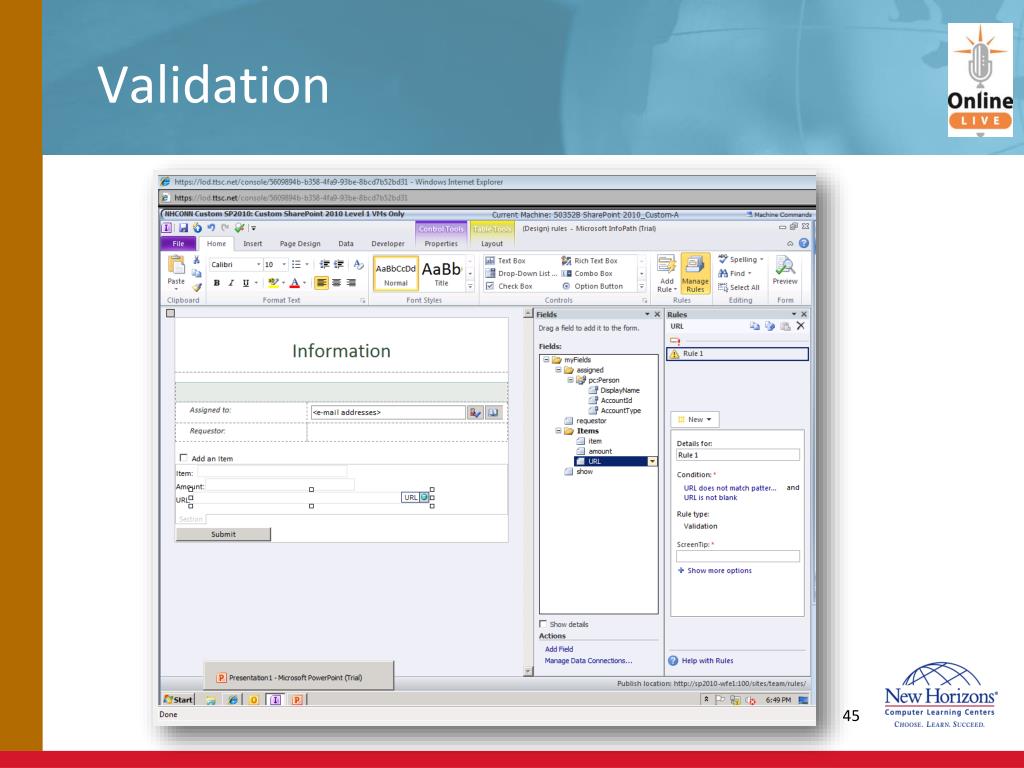This screenshot has width=1024, height=768.
Task: Toggle Italic formatting
Action: (x=231, y=283)
